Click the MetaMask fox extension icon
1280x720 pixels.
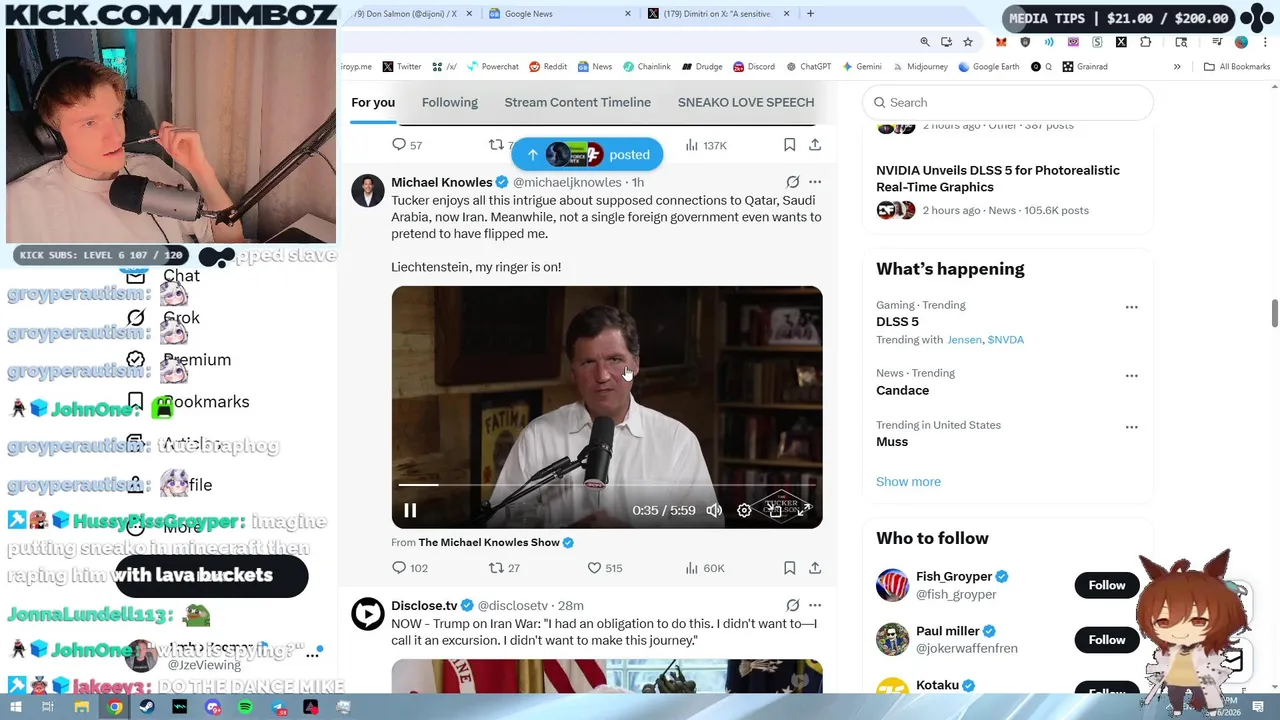point(1001,42)
